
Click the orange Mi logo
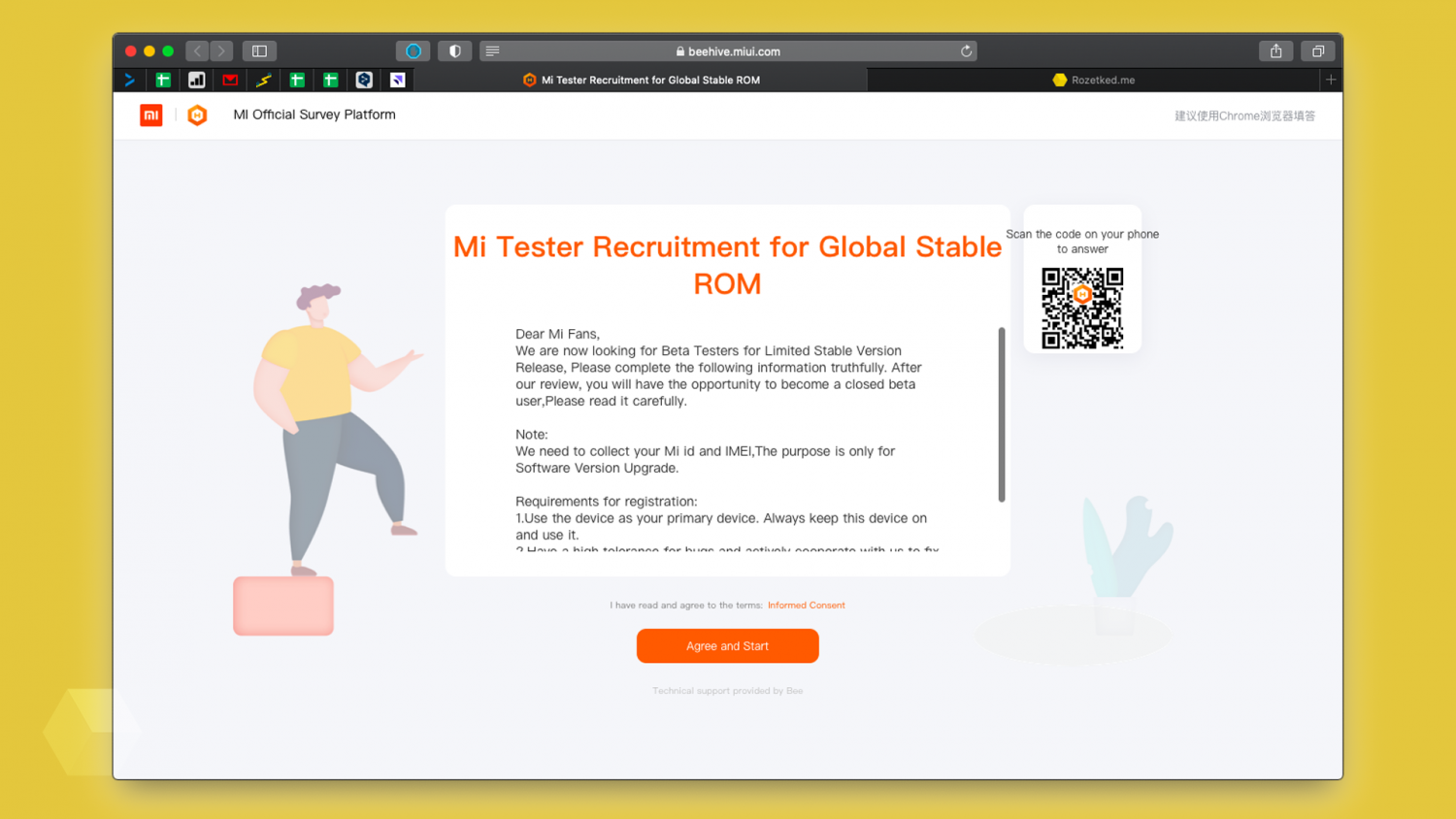(x=150, y=115)
